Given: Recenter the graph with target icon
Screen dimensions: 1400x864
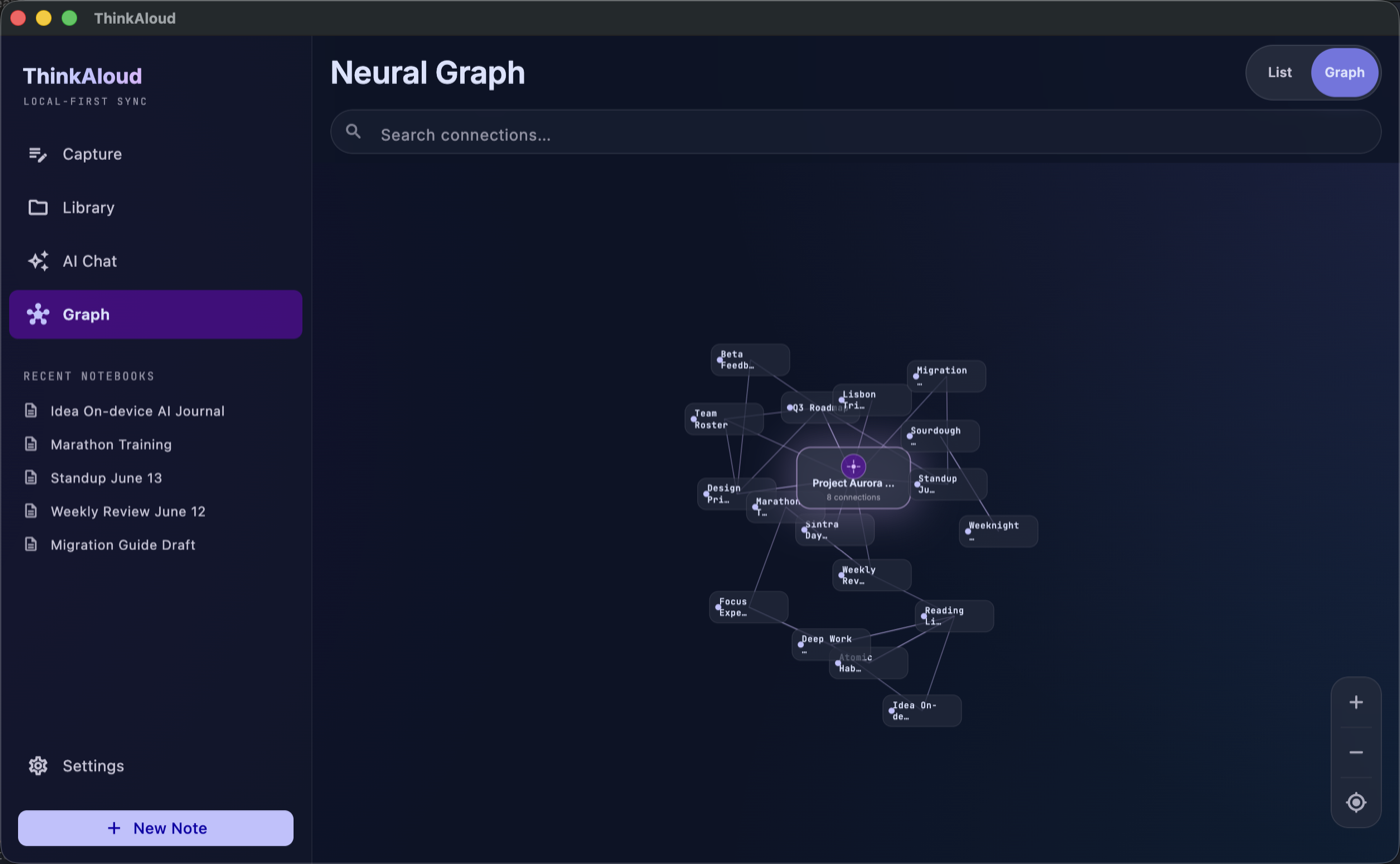Looking at the screenshot, I should pos(1356,802).
